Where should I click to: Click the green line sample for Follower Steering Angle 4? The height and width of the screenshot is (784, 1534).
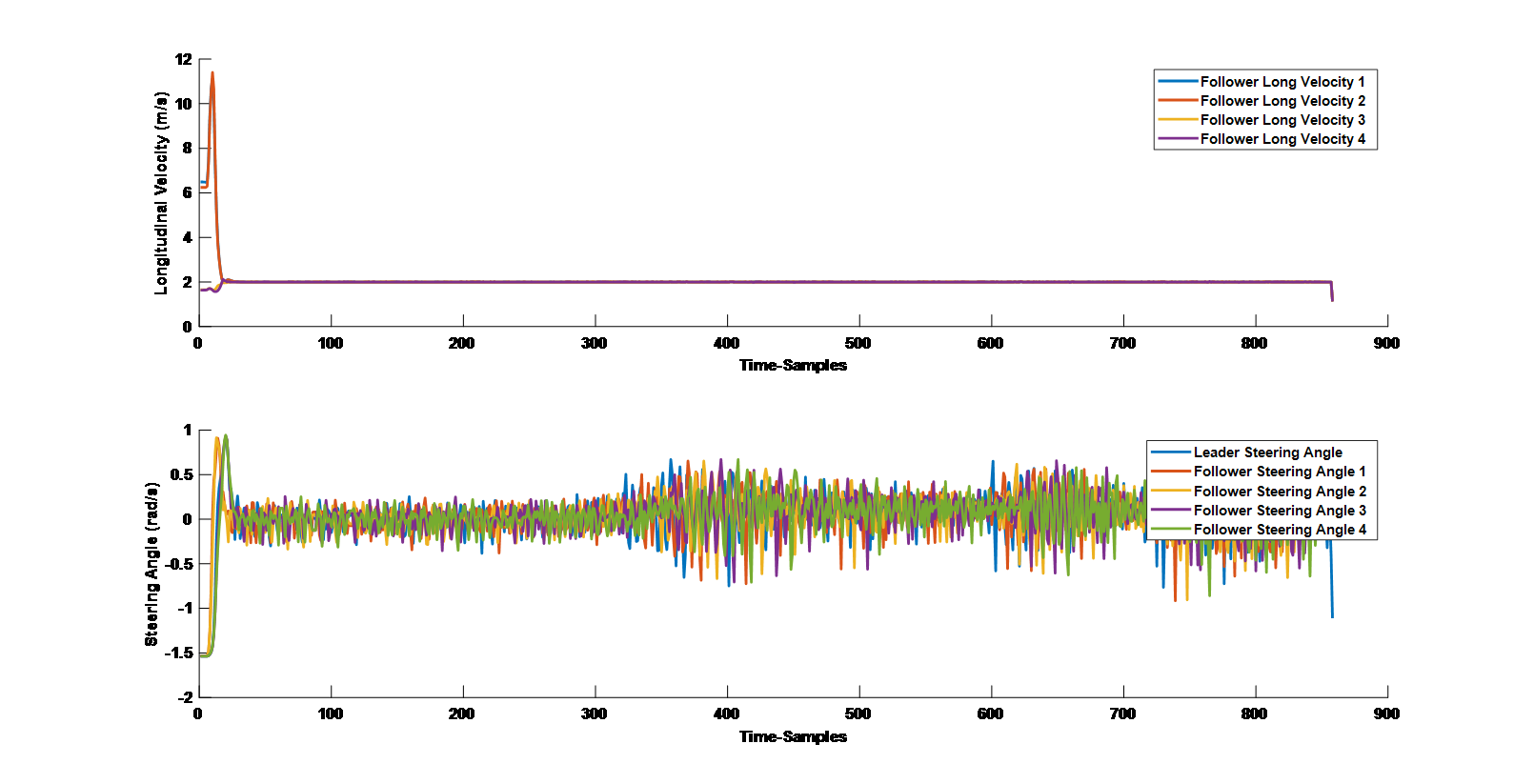tap(1171, 530)
